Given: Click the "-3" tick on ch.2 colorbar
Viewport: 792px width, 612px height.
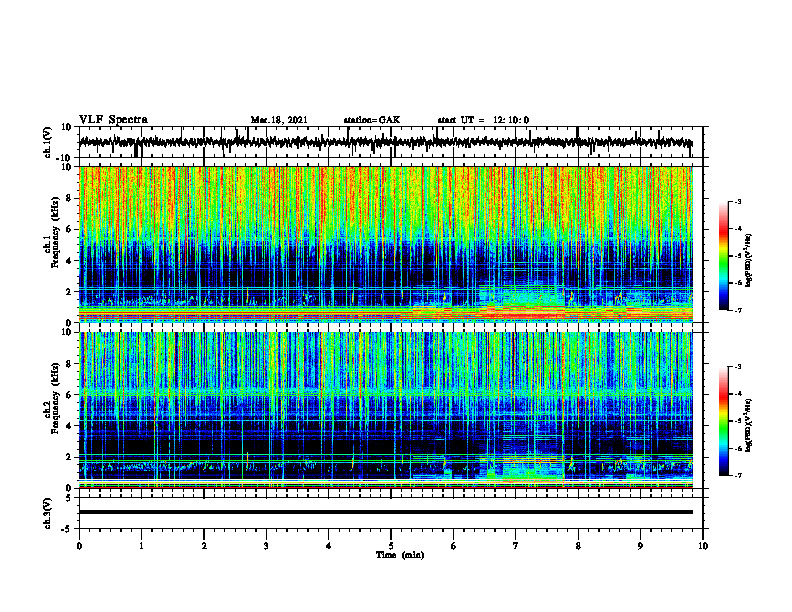Looking at the screenshot, I should (x=738, y=367).
